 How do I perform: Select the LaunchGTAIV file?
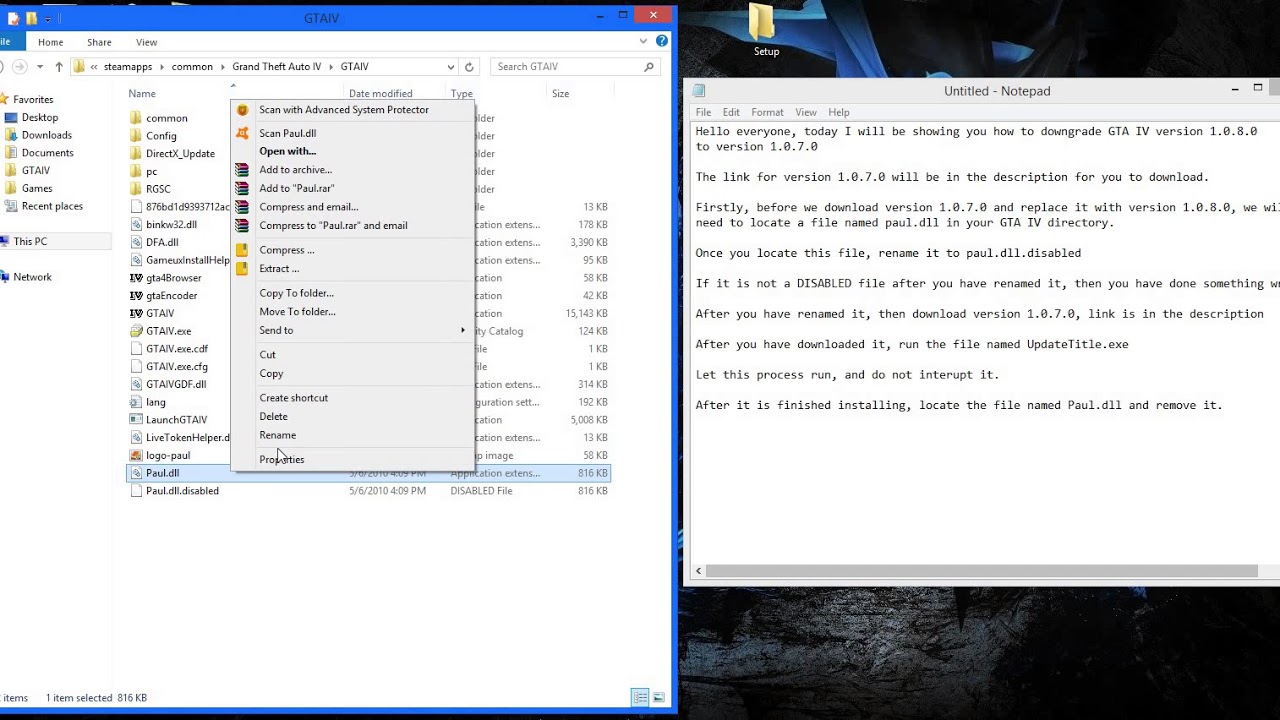coord(176,420)
